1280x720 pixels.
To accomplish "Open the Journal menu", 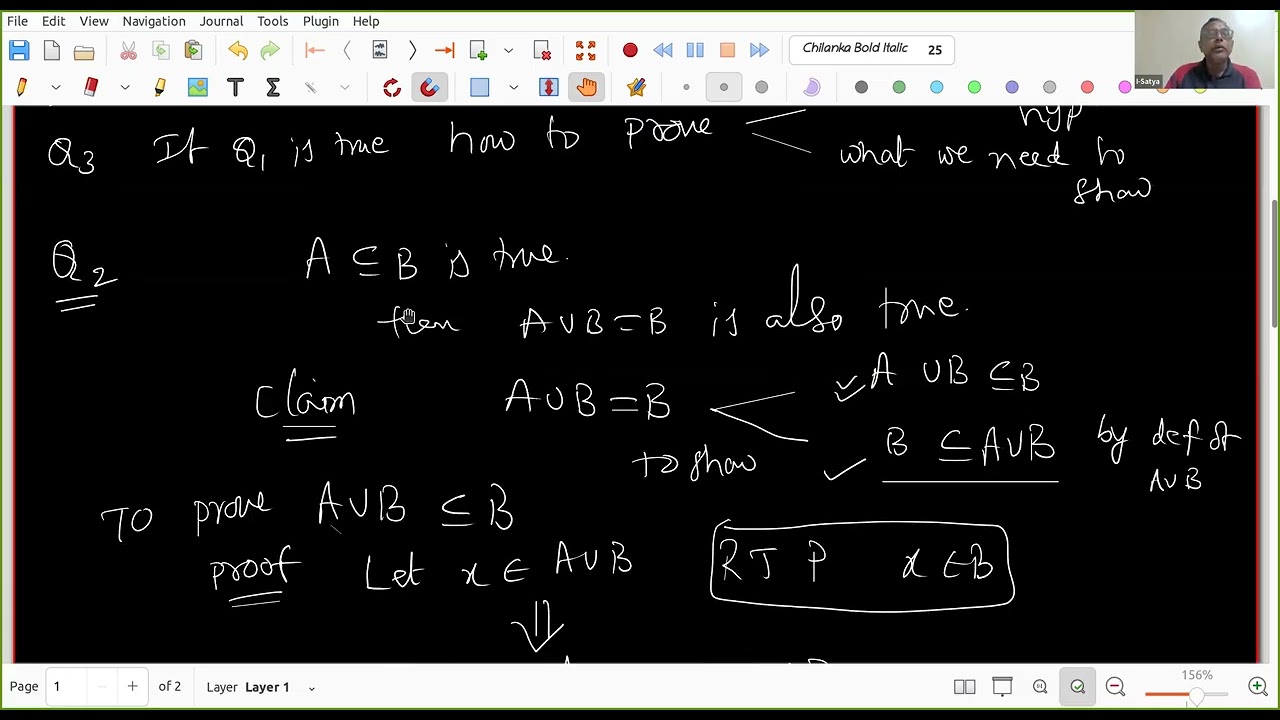I will click(221, 21).
